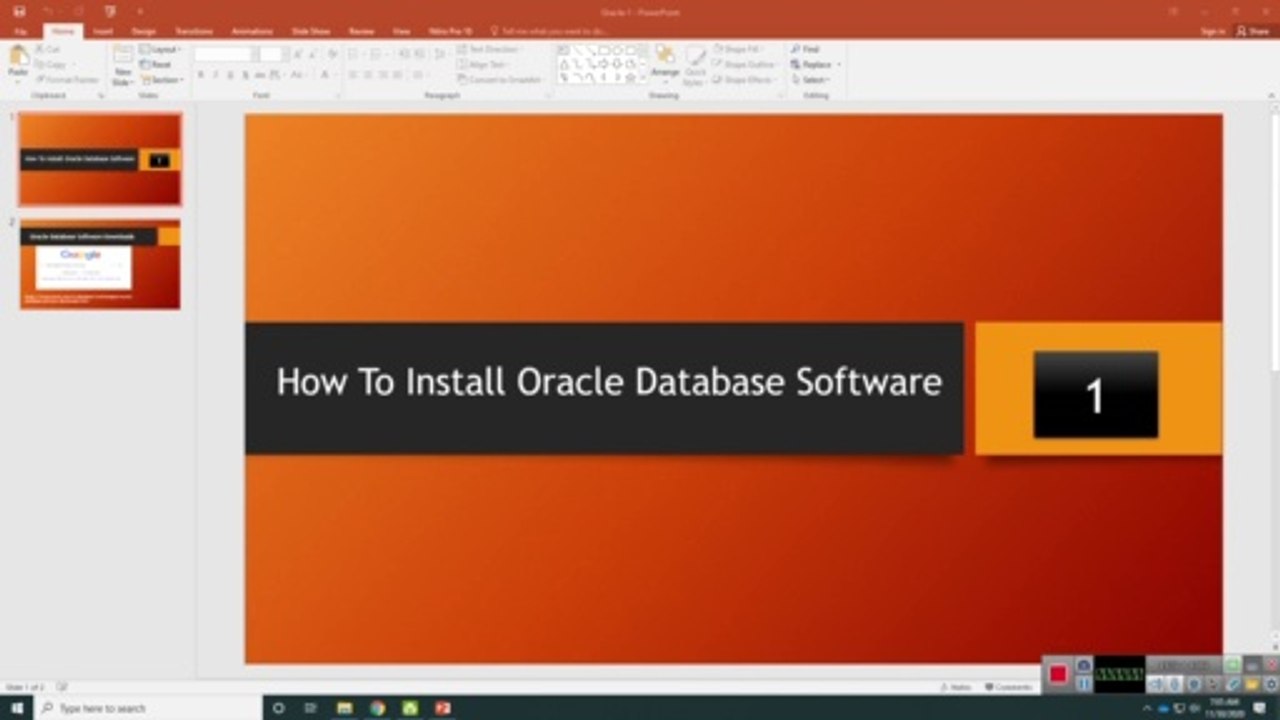Click Sign in

[x=1212, y=31]
